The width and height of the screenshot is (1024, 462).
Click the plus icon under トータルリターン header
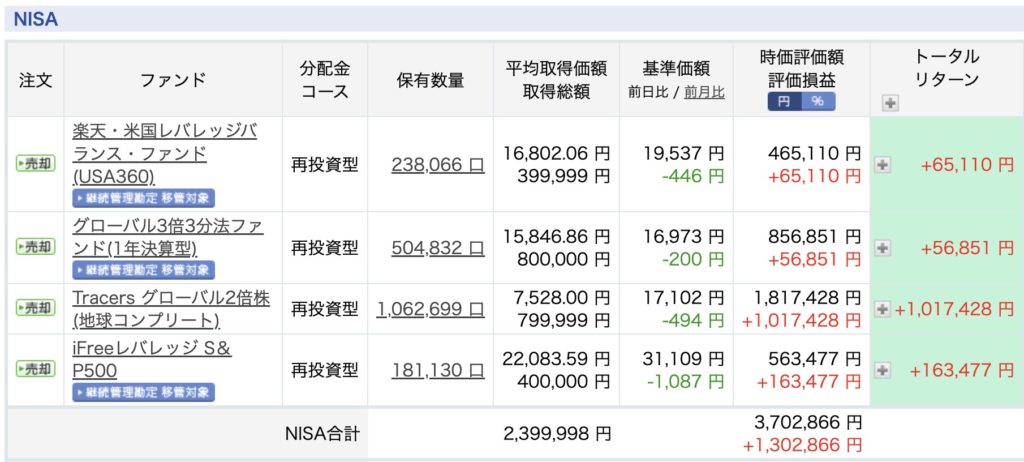pos(890,102)
